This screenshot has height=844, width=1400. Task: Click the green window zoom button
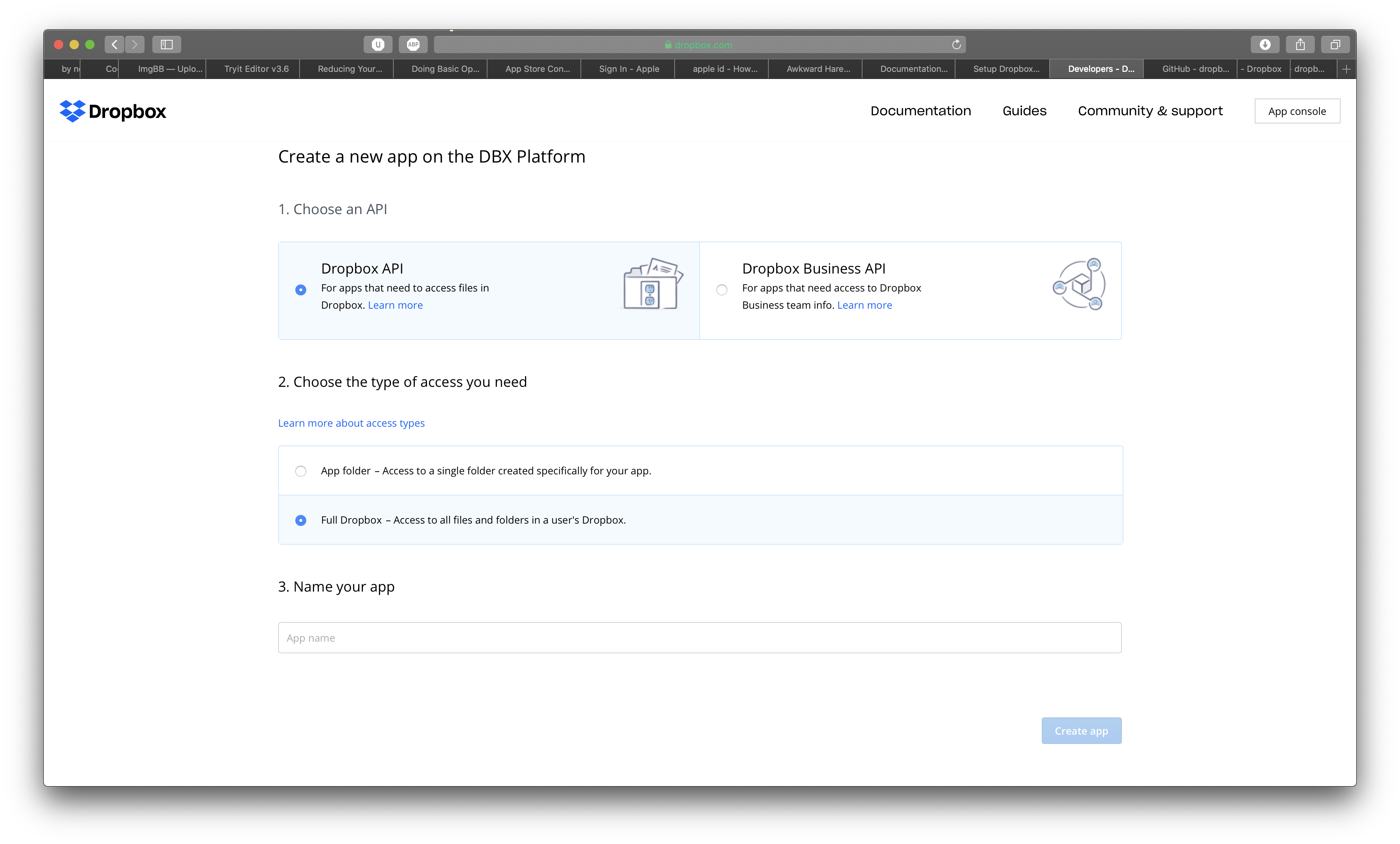coord(90,44)
